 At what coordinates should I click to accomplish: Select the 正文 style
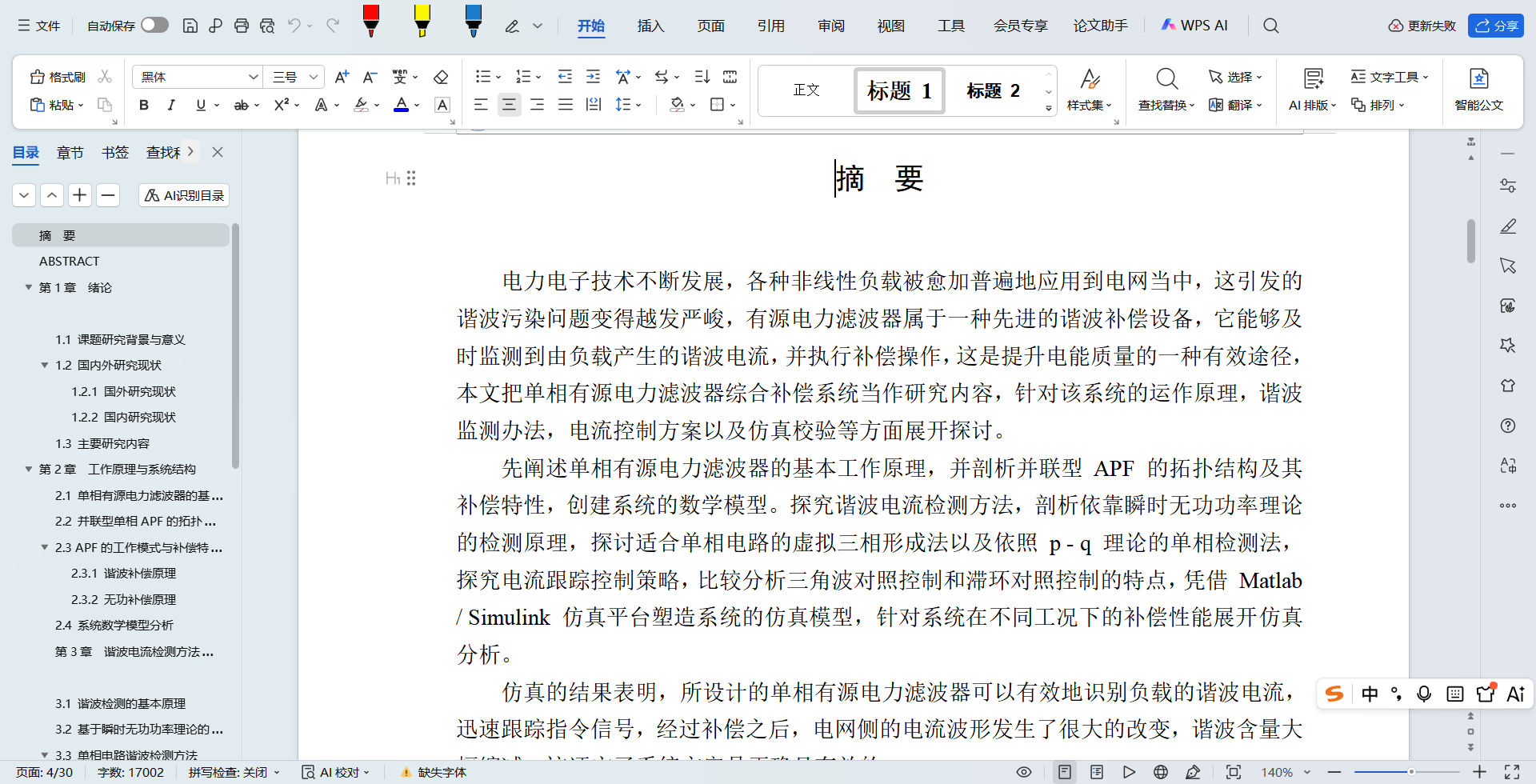(x=806, y=90)
